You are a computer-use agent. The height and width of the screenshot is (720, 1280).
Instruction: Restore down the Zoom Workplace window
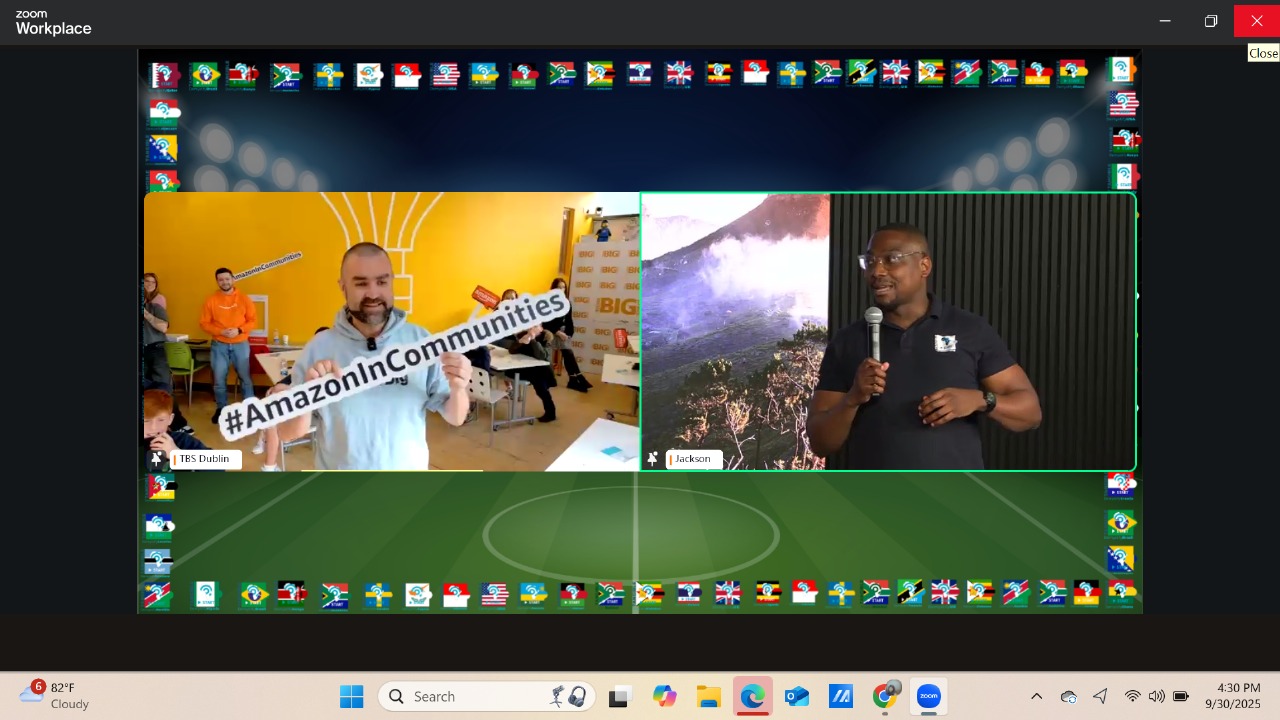coord(1211,21)
